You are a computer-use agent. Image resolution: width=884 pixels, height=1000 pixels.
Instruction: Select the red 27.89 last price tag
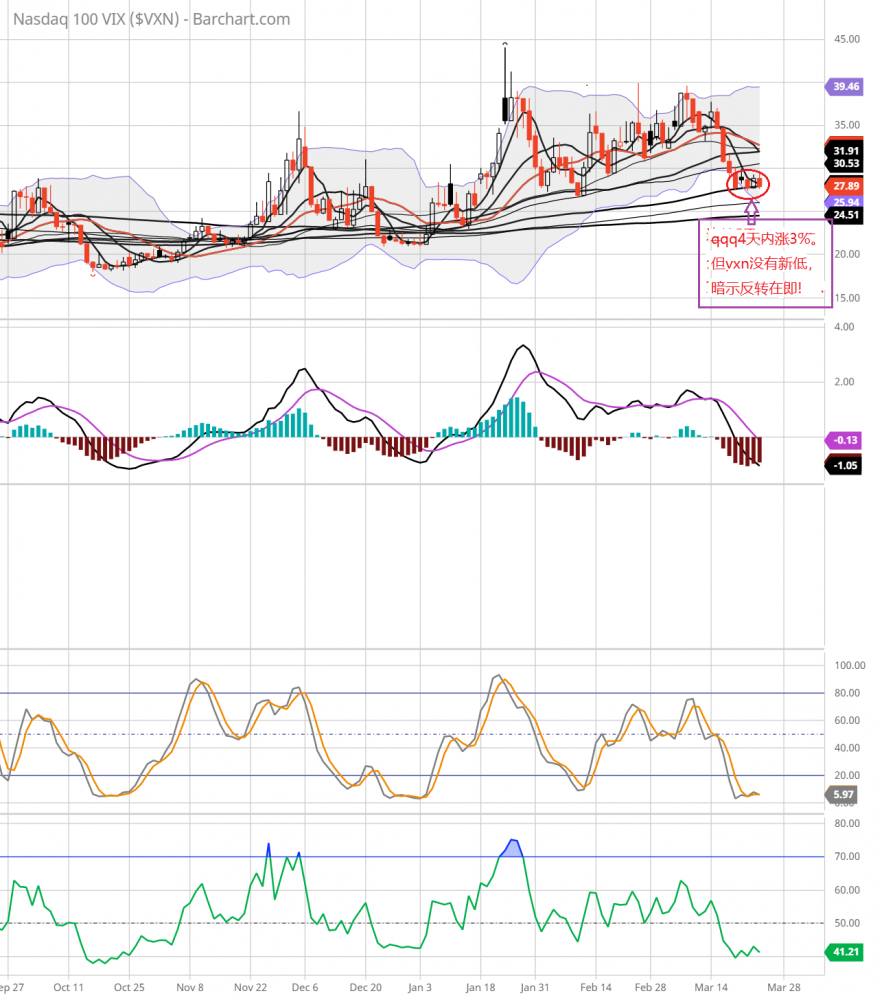(845, 186)
